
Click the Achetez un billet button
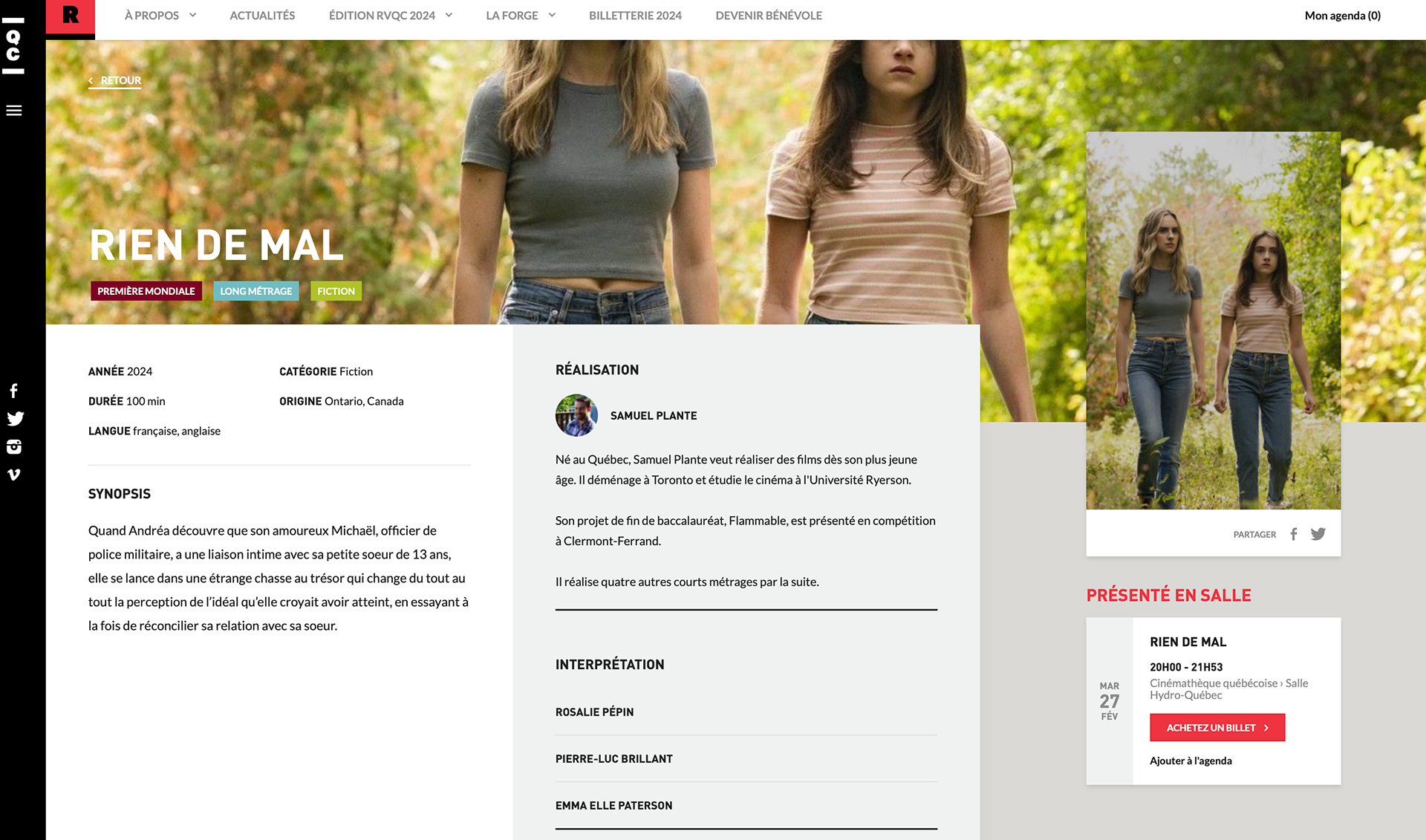point(1217,728)
